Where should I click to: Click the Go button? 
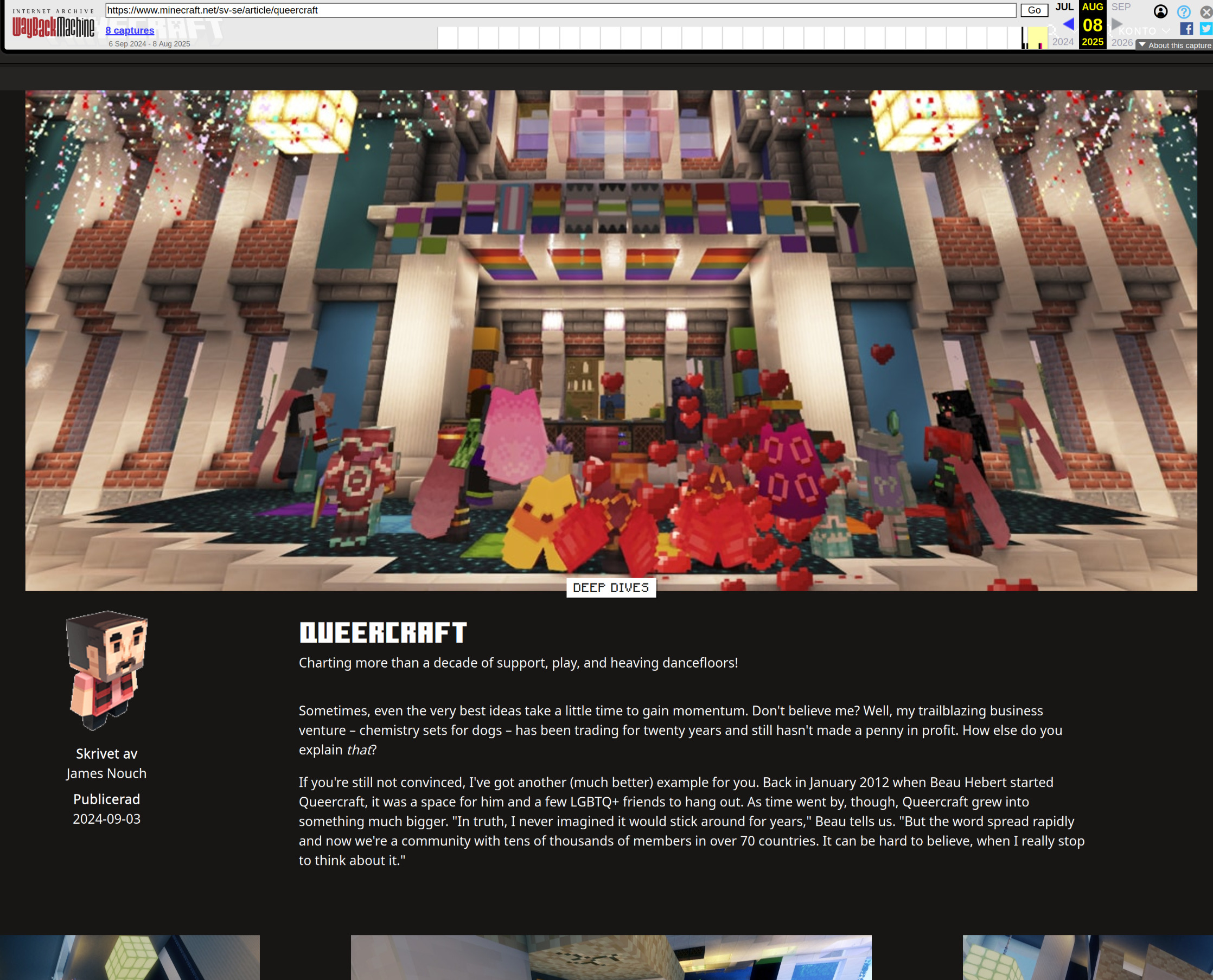1034,10
